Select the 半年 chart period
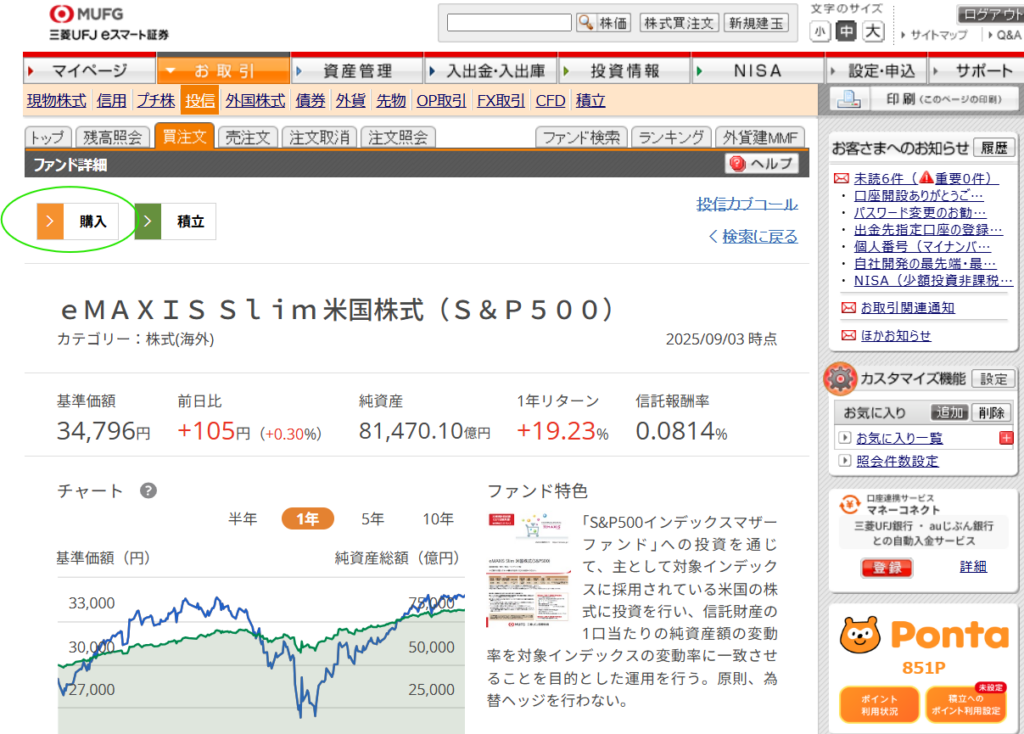 (242, 519)
